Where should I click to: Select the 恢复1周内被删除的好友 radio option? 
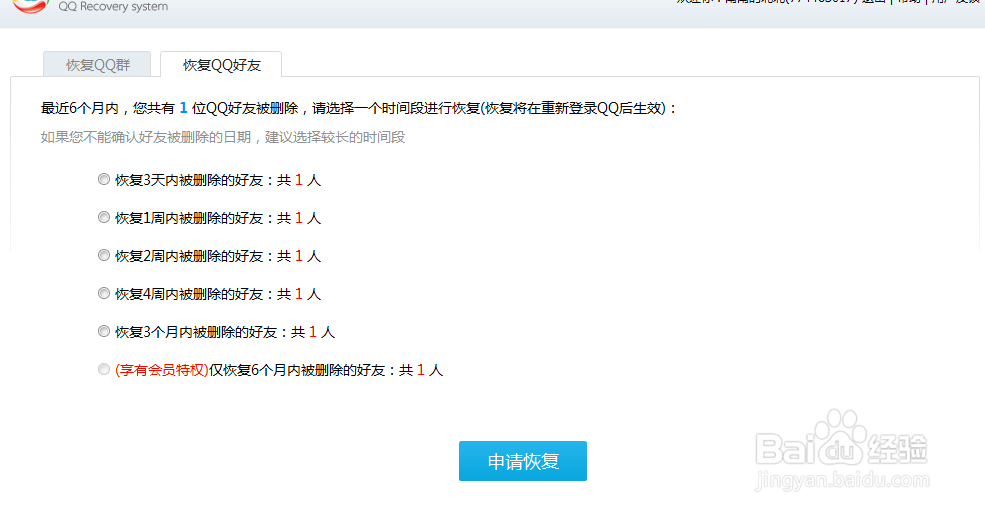click(x=104, y=217)
